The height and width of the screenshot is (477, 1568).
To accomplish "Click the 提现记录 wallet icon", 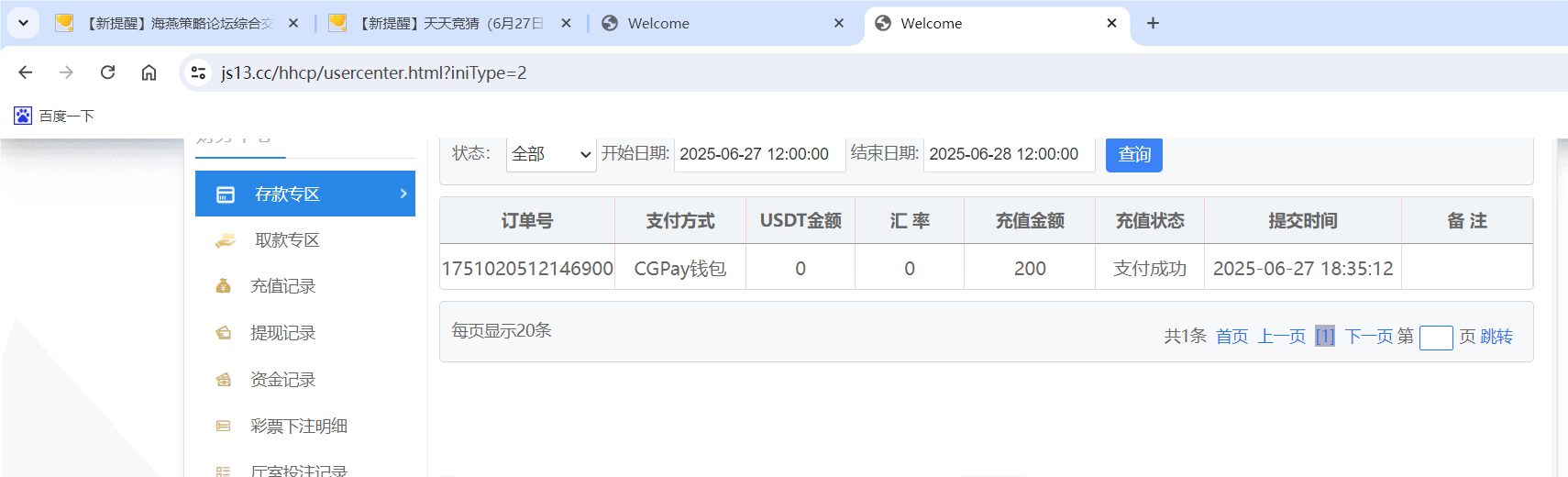I will click(x=223, y=333).
